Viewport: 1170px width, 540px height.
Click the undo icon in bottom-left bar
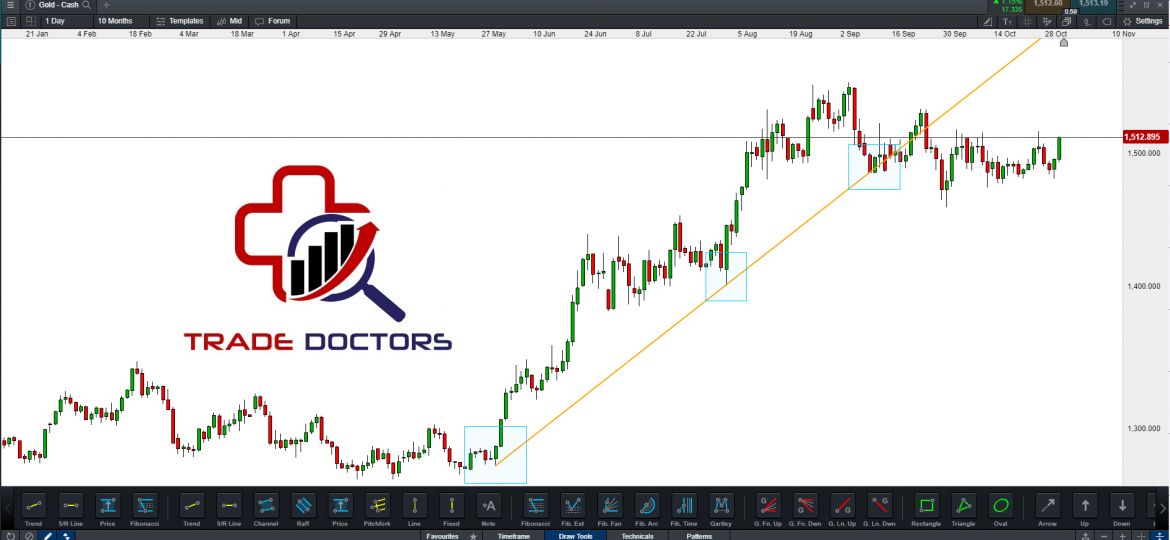pos(10,535)
